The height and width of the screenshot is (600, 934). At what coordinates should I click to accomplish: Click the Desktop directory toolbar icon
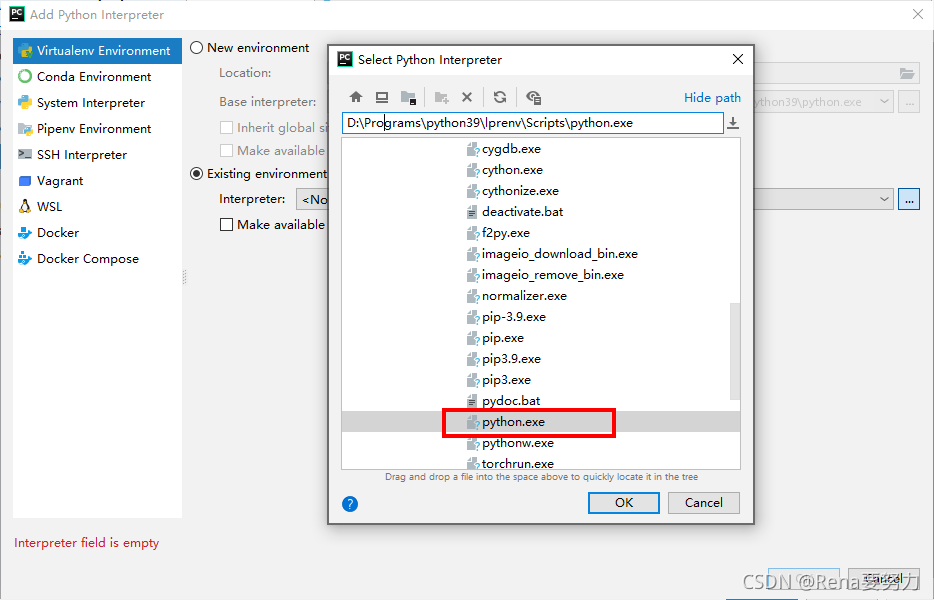tap(382, 97)
